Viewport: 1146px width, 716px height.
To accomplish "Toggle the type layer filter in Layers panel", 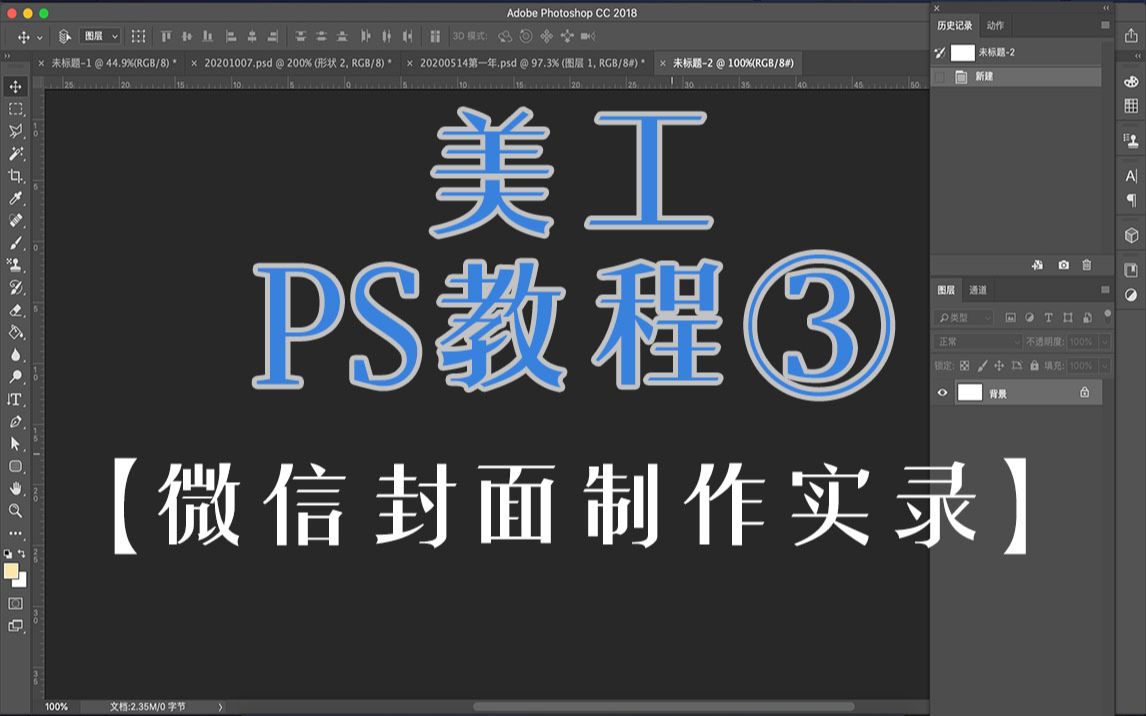I will click(x=1047, y=317).
